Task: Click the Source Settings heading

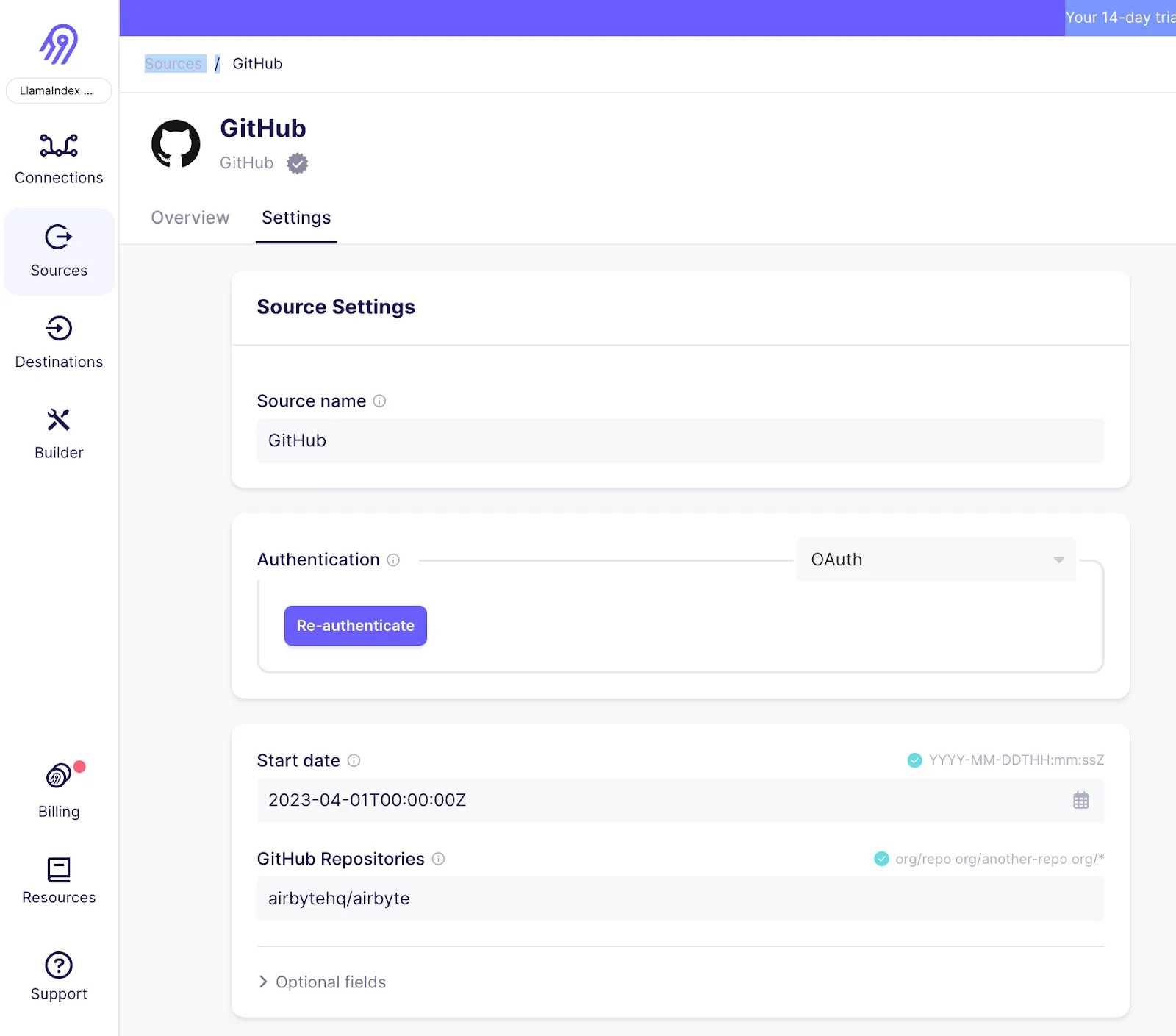Action: pos(336,307)
